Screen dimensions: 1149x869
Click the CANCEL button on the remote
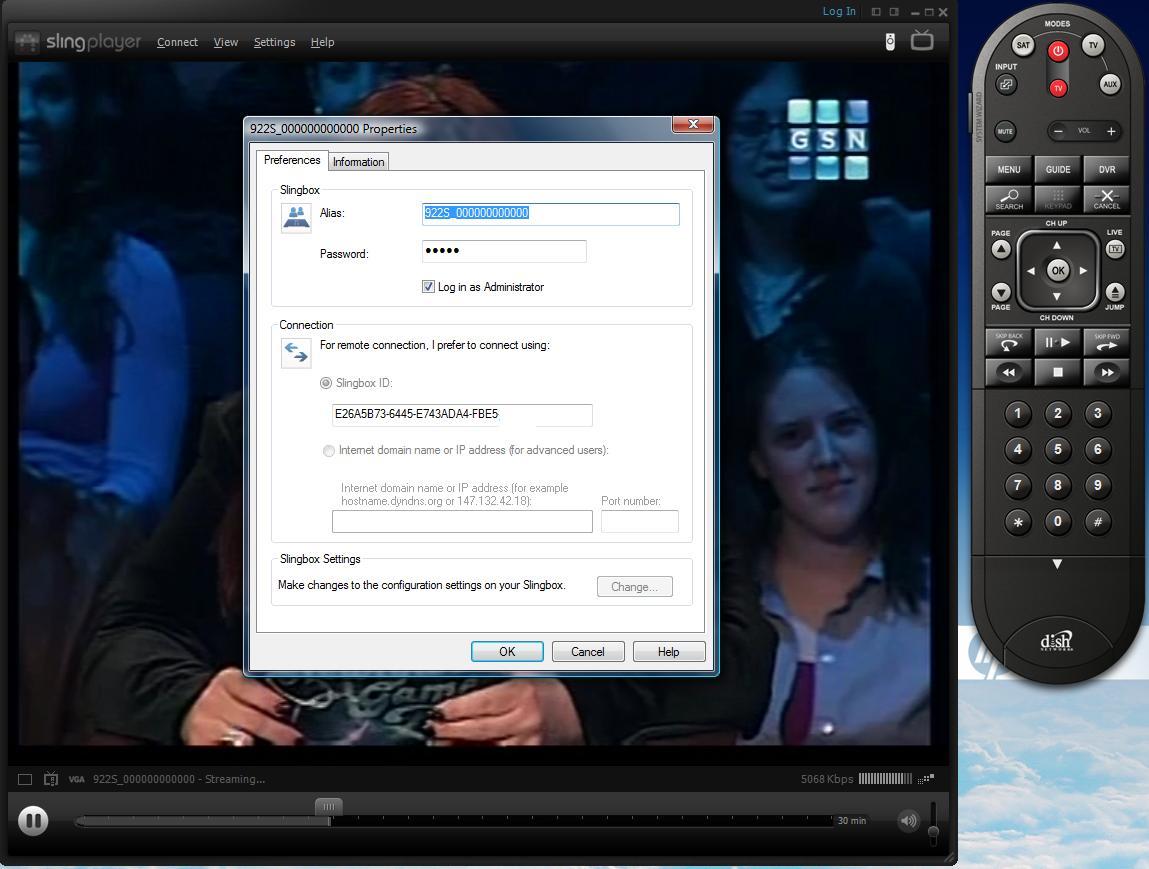1106,199
